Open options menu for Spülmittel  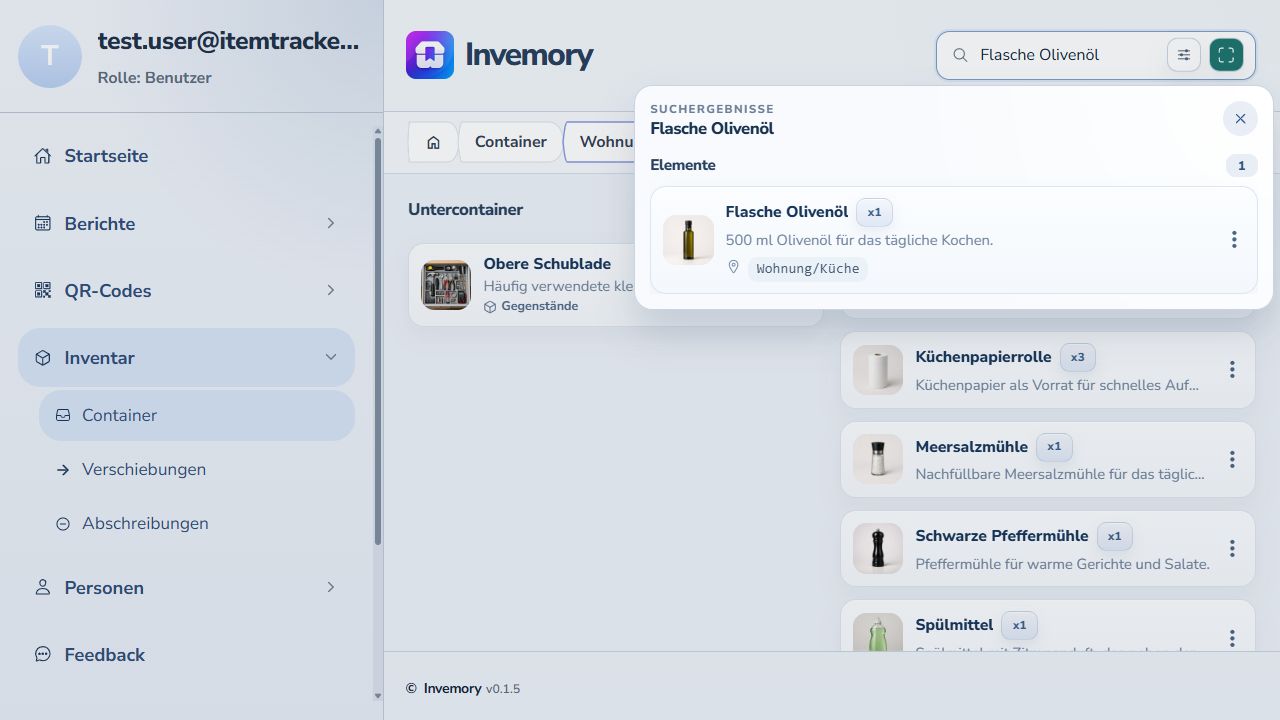pos(1232,638)
